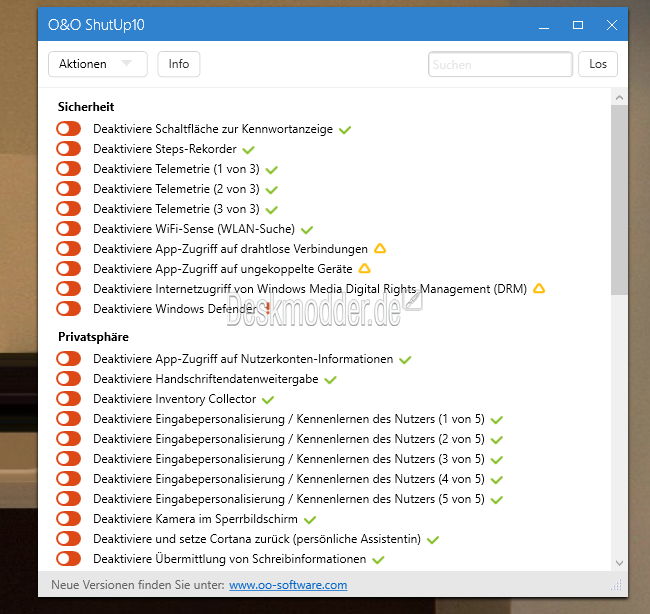Image resolution: width=650 pixels, height=614 pixels.
Task: Focus the Suchen search field
Action: [x=500, y=64]
